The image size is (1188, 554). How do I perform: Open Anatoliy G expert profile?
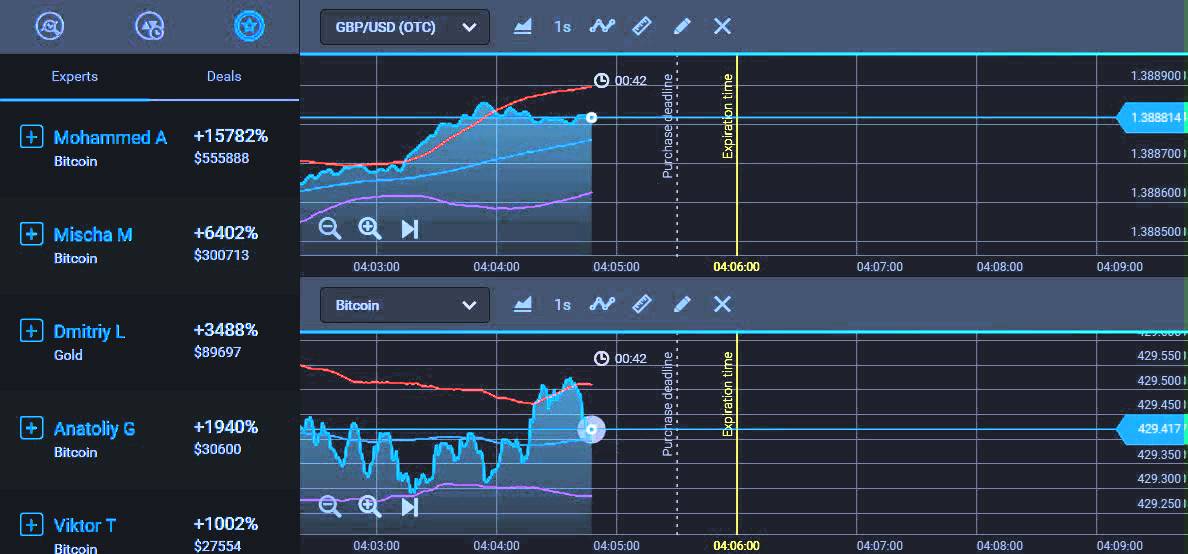[x=94, y=429]
